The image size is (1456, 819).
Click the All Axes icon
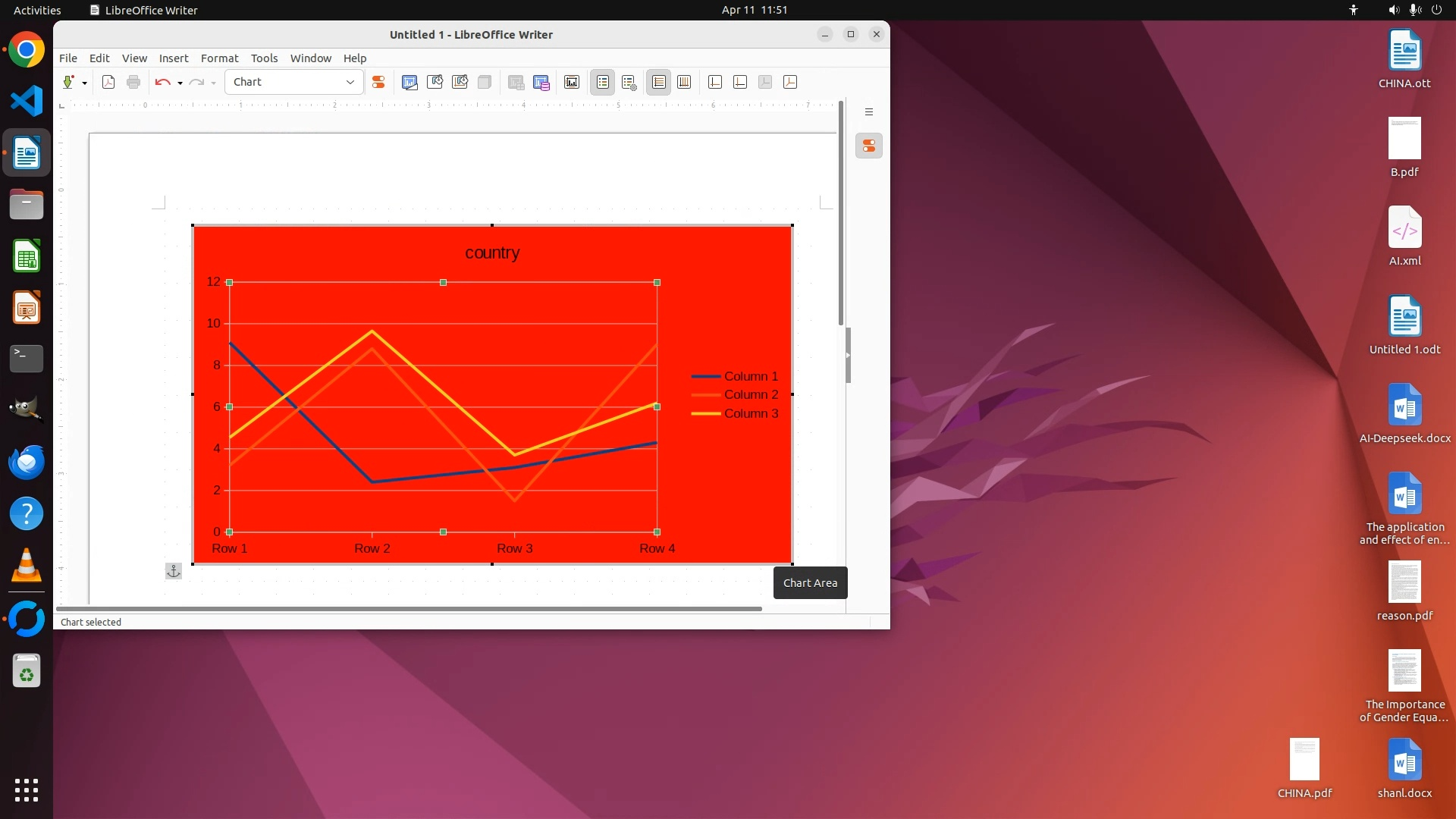click(790, 82)
